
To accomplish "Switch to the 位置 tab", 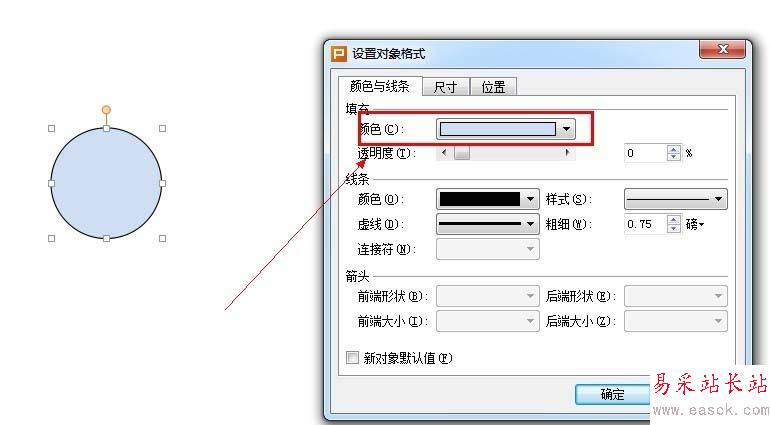I will [493, 87].
